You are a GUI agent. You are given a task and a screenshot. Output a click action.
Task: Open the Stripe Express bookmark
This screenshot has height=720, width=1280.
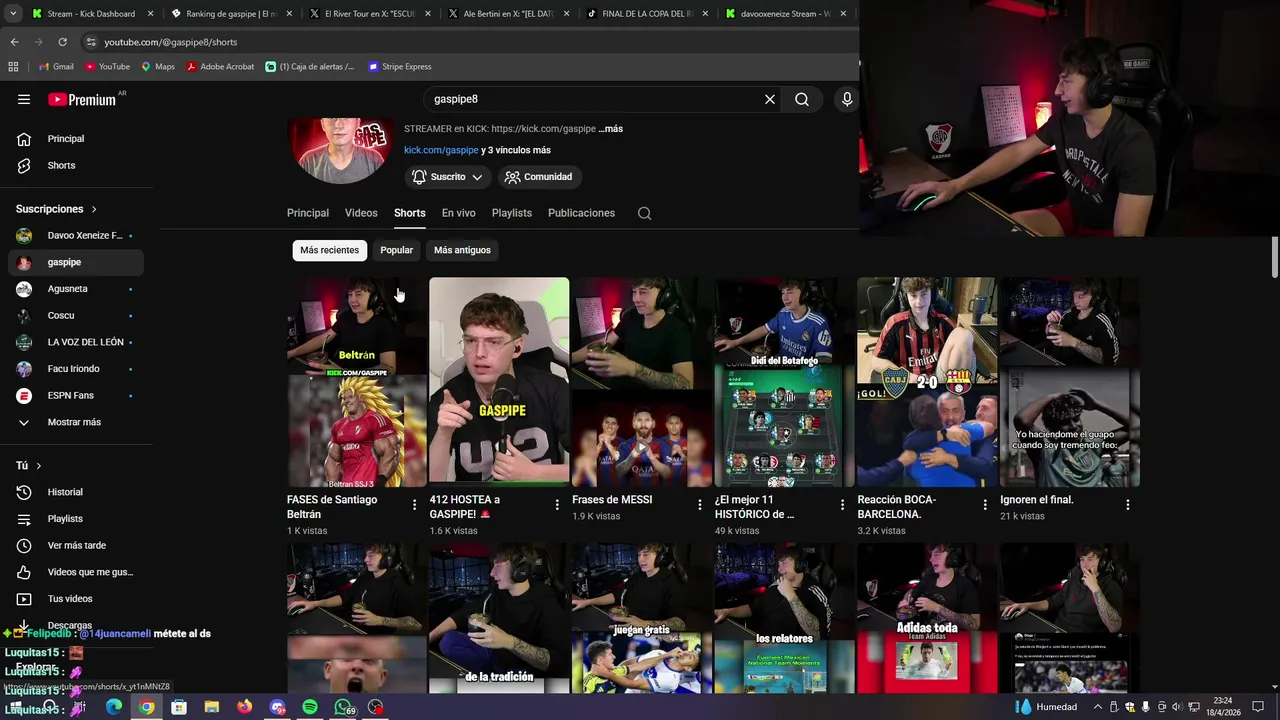pyautogui.click(x=399, y=67)
